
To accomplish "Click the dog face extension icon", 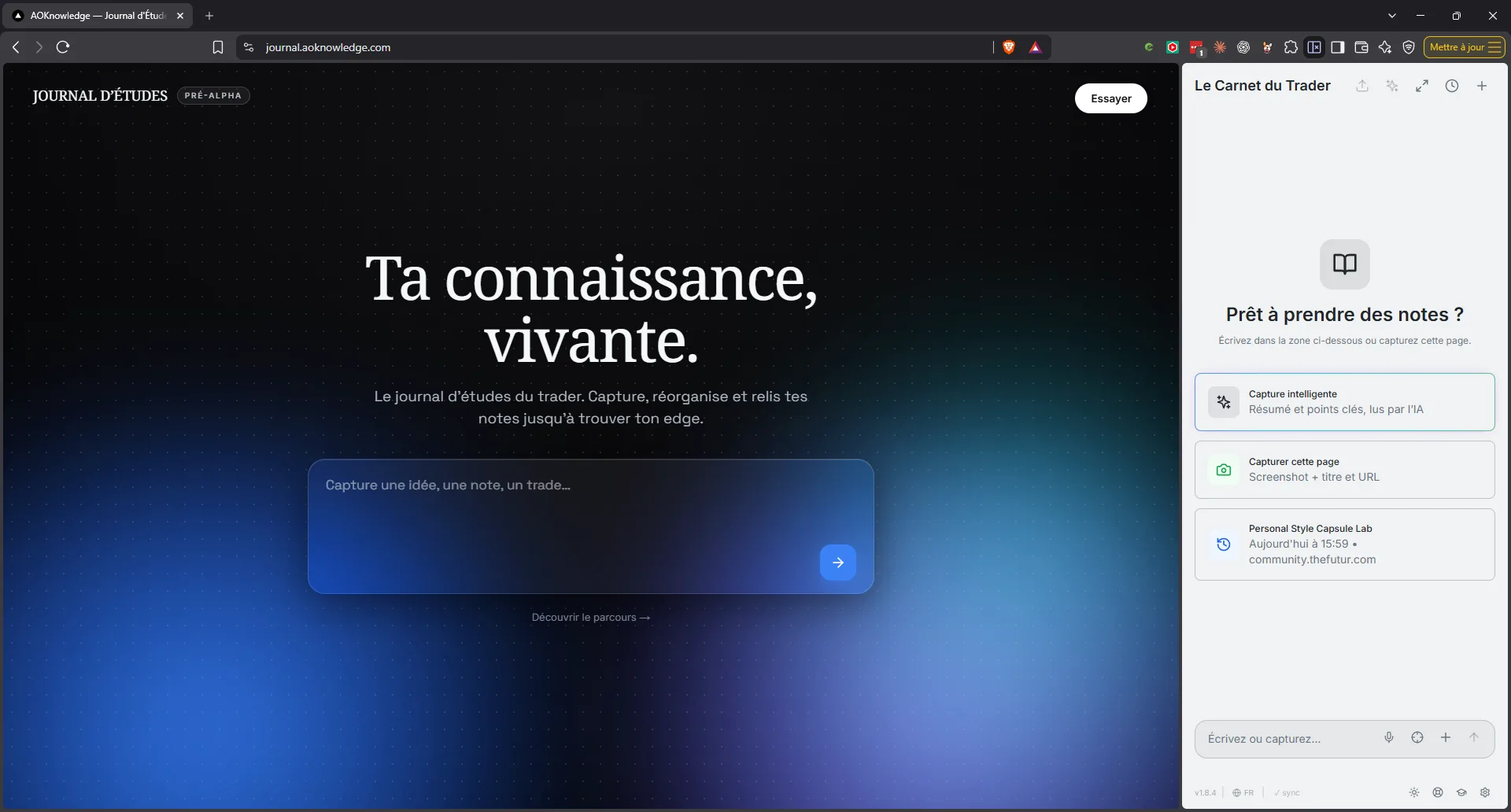I will point(1267,47).
